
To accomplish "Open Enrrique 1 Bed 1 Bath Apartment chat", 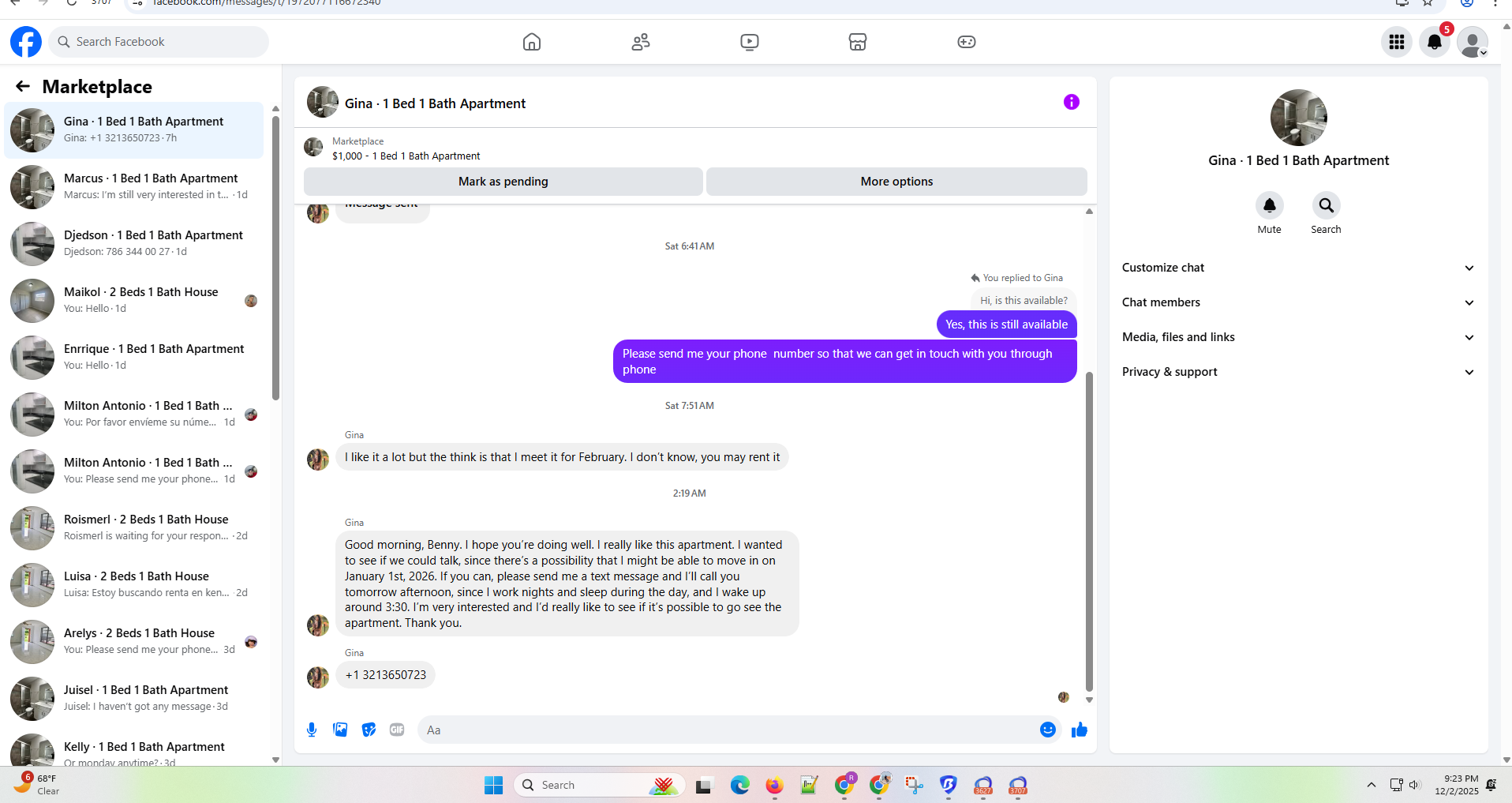I will tap(134, 358).
